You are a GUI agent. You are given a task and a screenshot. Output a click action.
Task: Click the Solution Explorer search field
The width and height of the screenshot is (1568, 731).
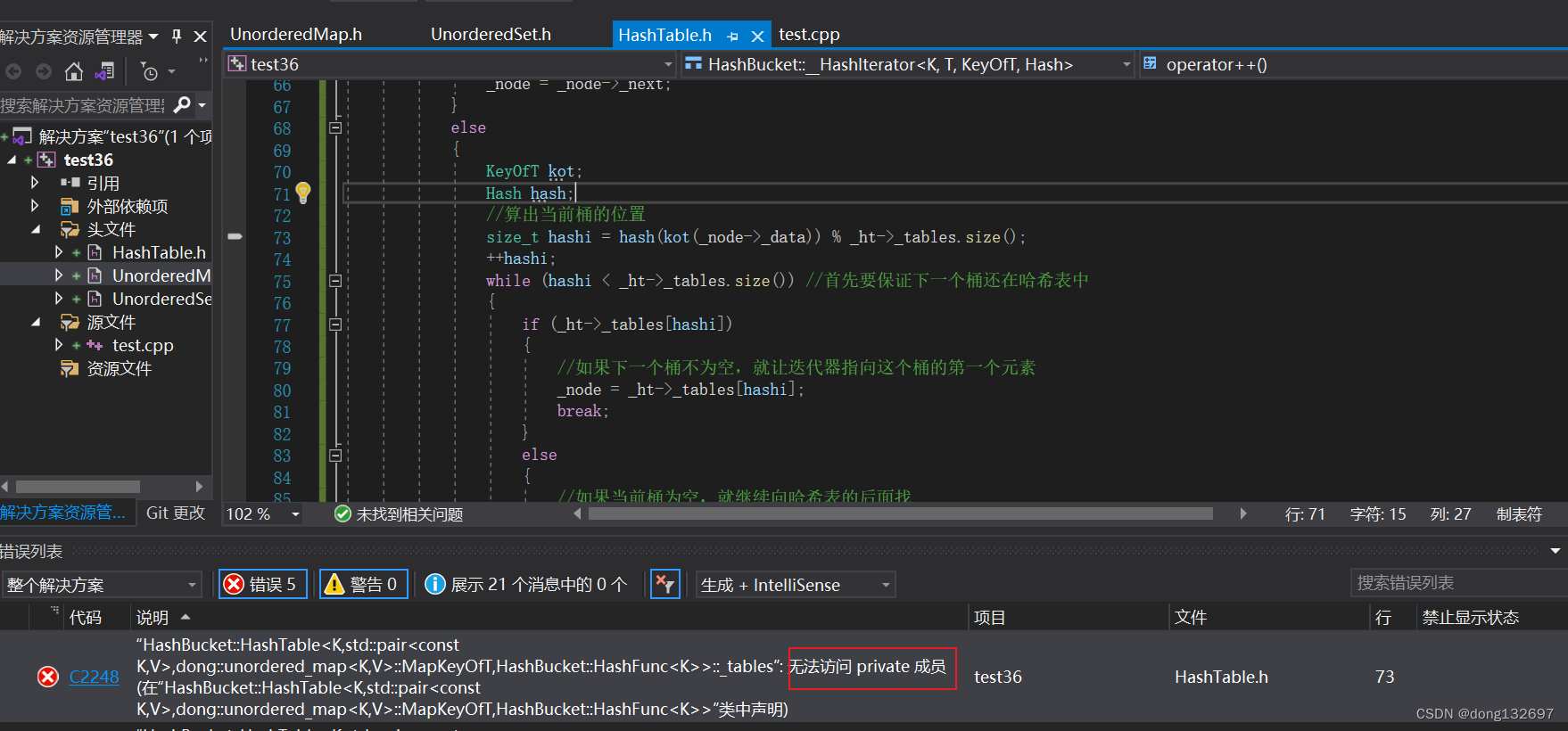click(85, 105)
